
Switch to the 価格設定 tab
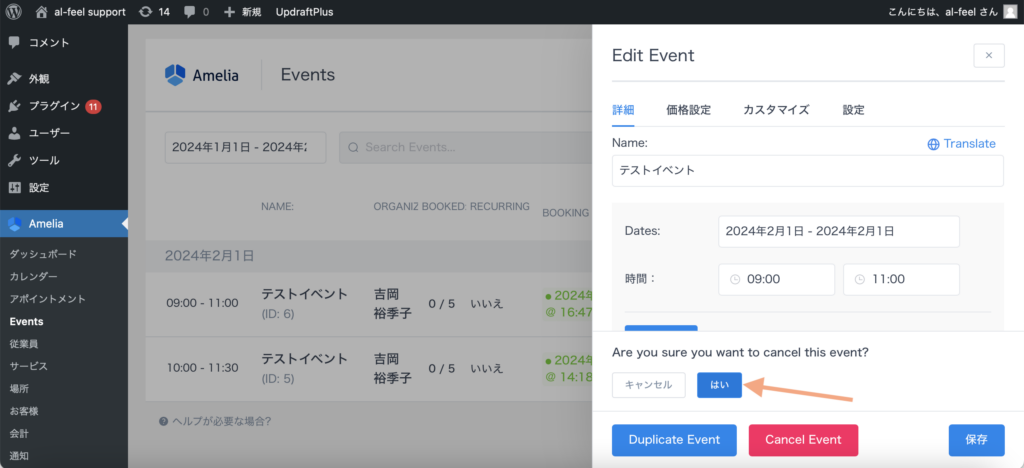click(688, 110)
